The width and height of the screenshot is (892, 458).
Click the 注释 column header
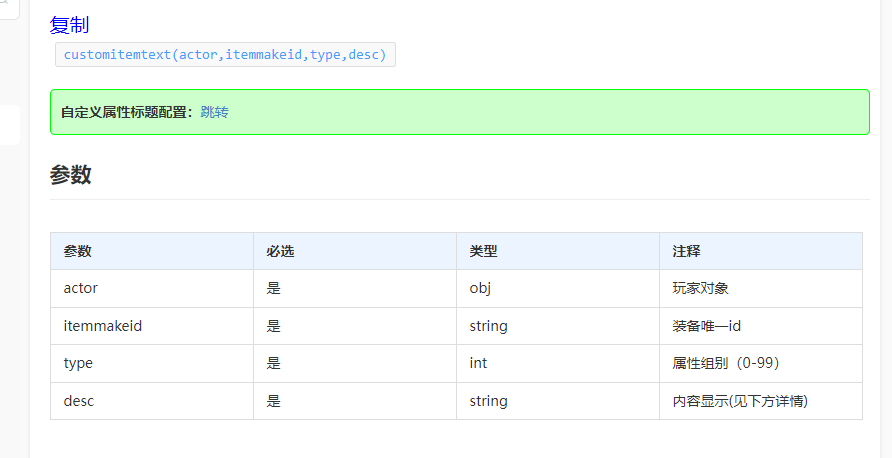point(761,251)
